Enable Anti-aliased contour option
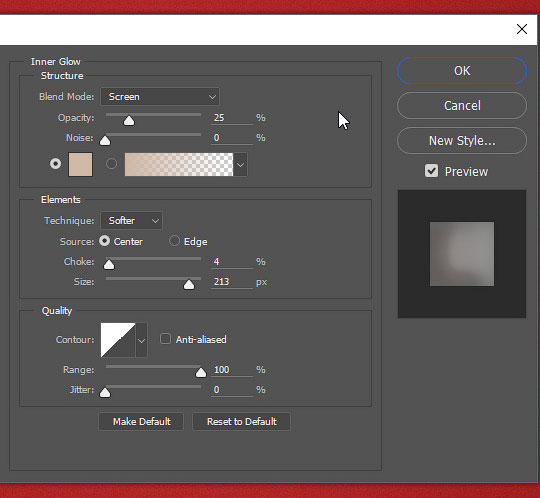 [x=165, y=339]
